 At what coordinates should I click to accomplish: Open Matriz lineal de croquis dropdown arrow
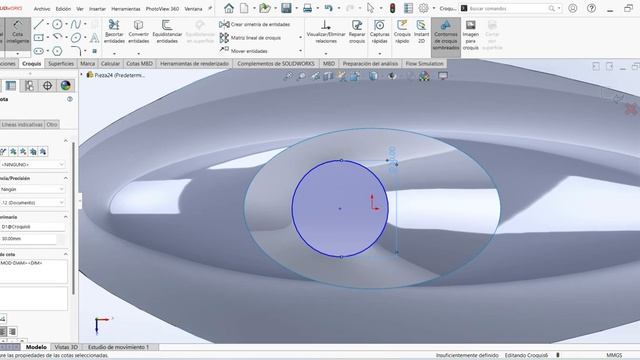coord(301,38)
